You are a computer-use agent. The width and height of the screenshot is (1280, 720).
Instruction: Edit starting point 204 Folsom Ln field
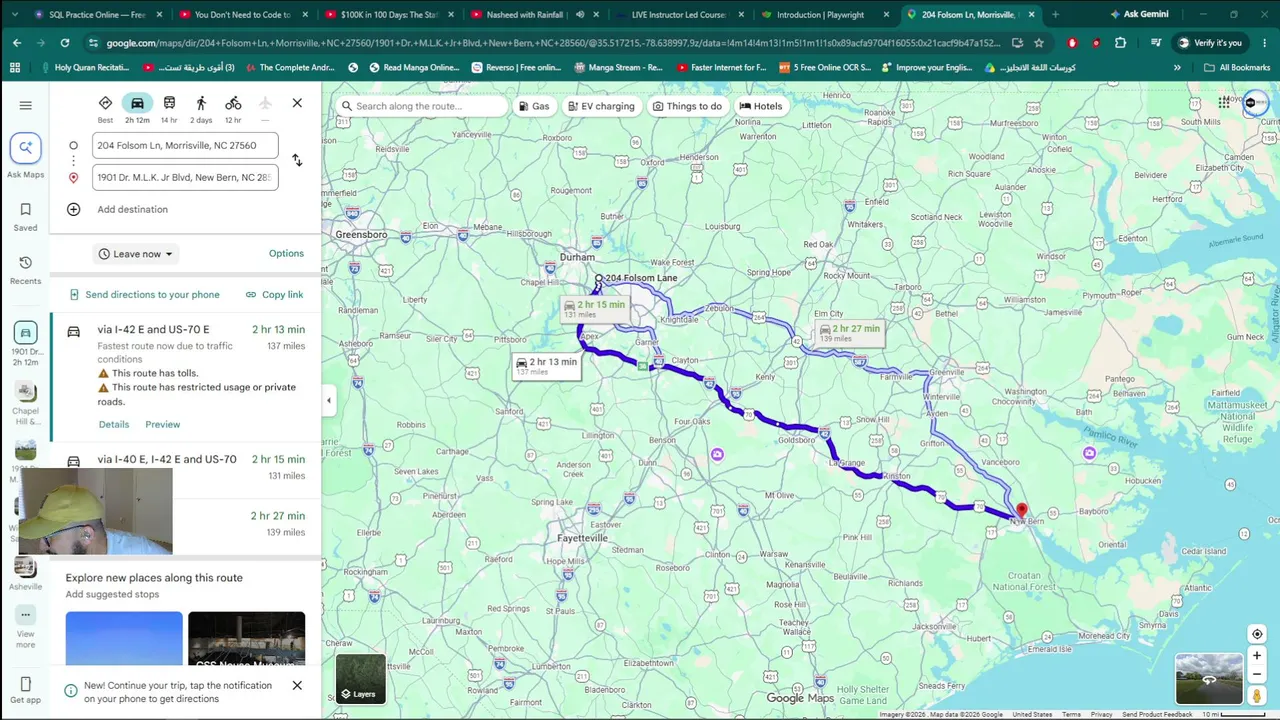point(185,146)
